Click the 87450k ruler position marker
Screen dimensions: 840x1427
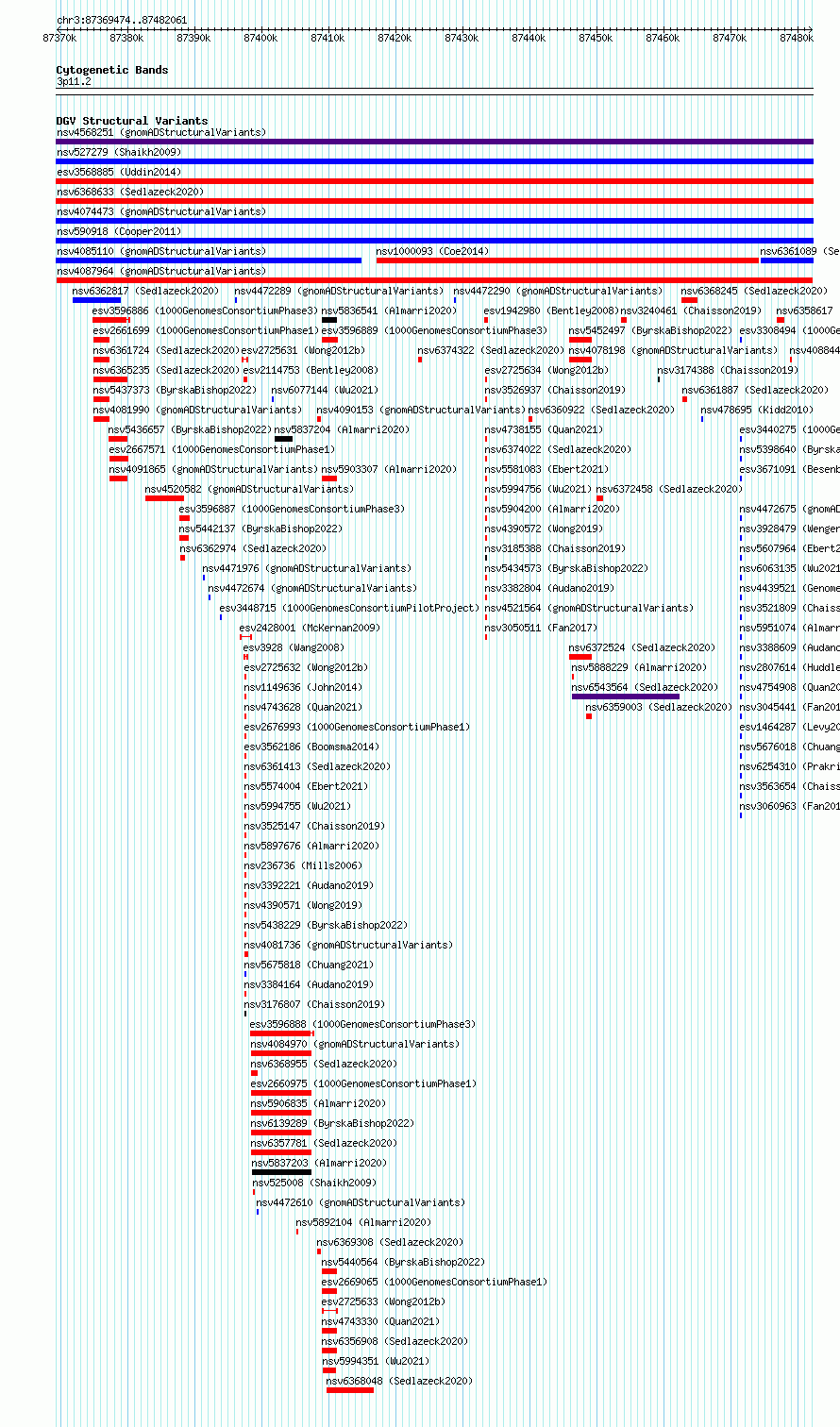(x=596, y=38)
